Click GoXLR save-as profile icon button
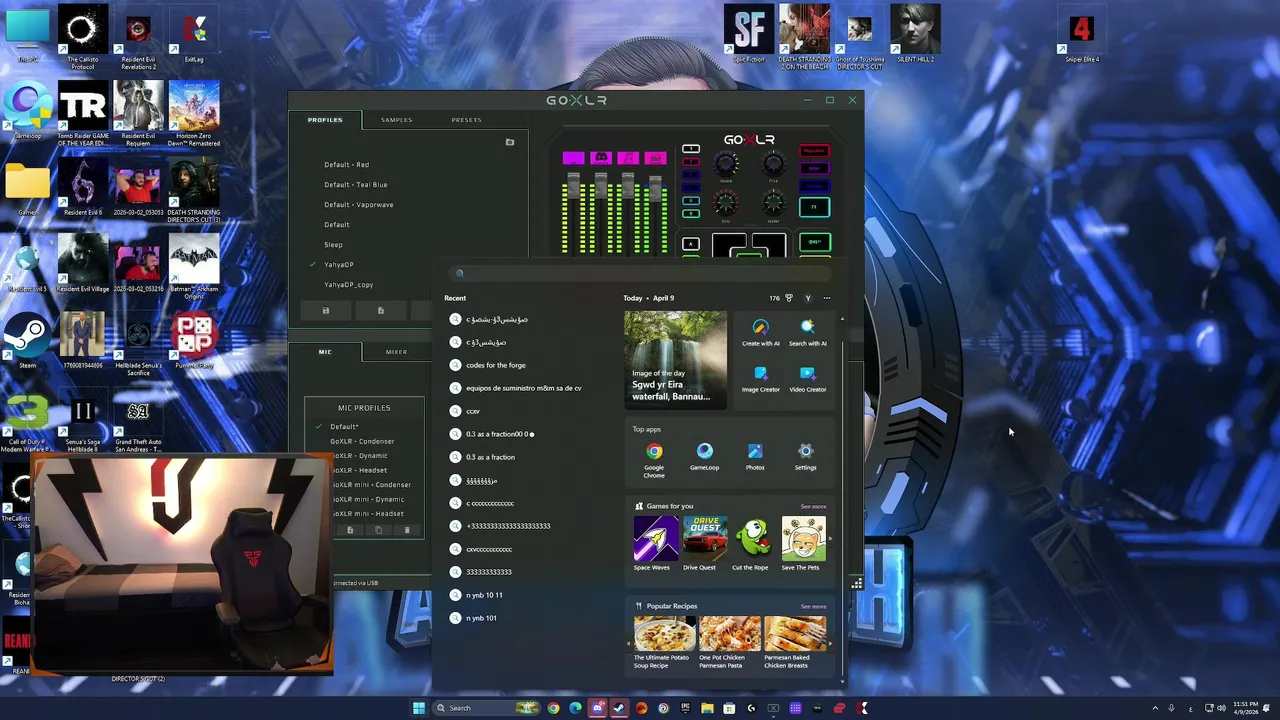 (380, 311)
